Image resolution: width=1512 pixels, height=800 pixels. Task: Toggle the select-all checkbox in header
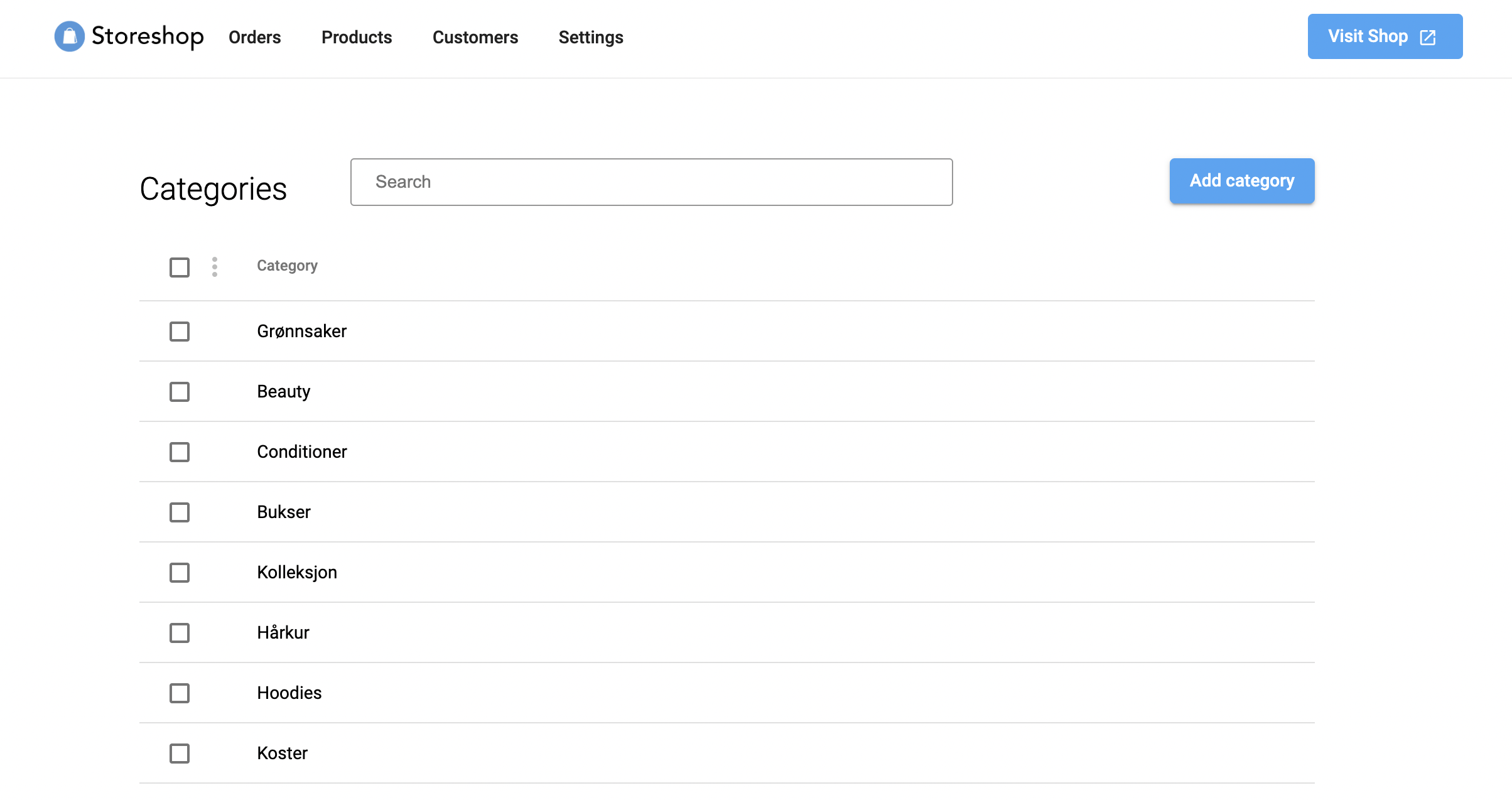point(180,267)
